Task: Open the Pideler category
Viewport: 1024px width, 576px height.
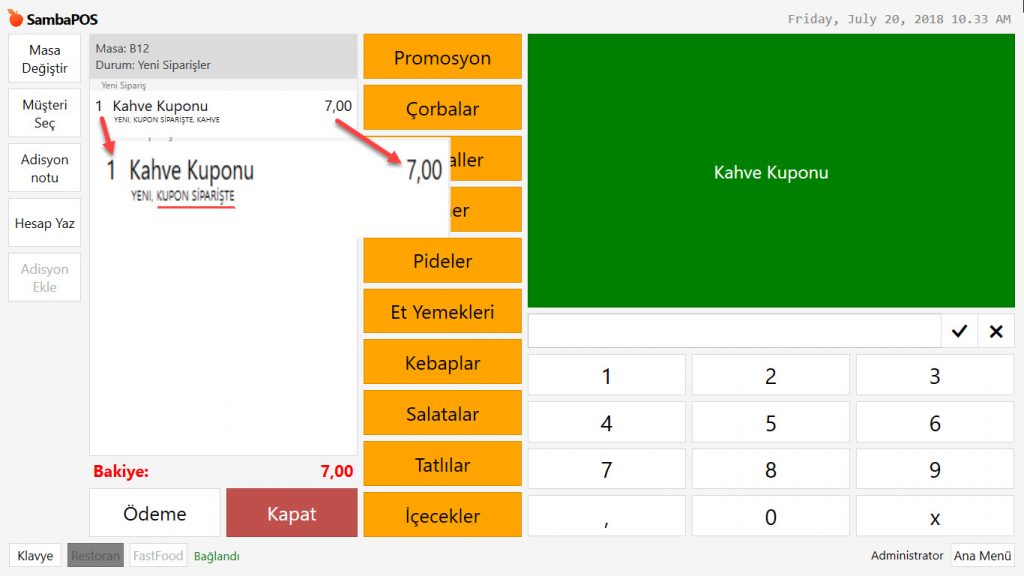Action: pyautogui.click(x=442, y=261)
